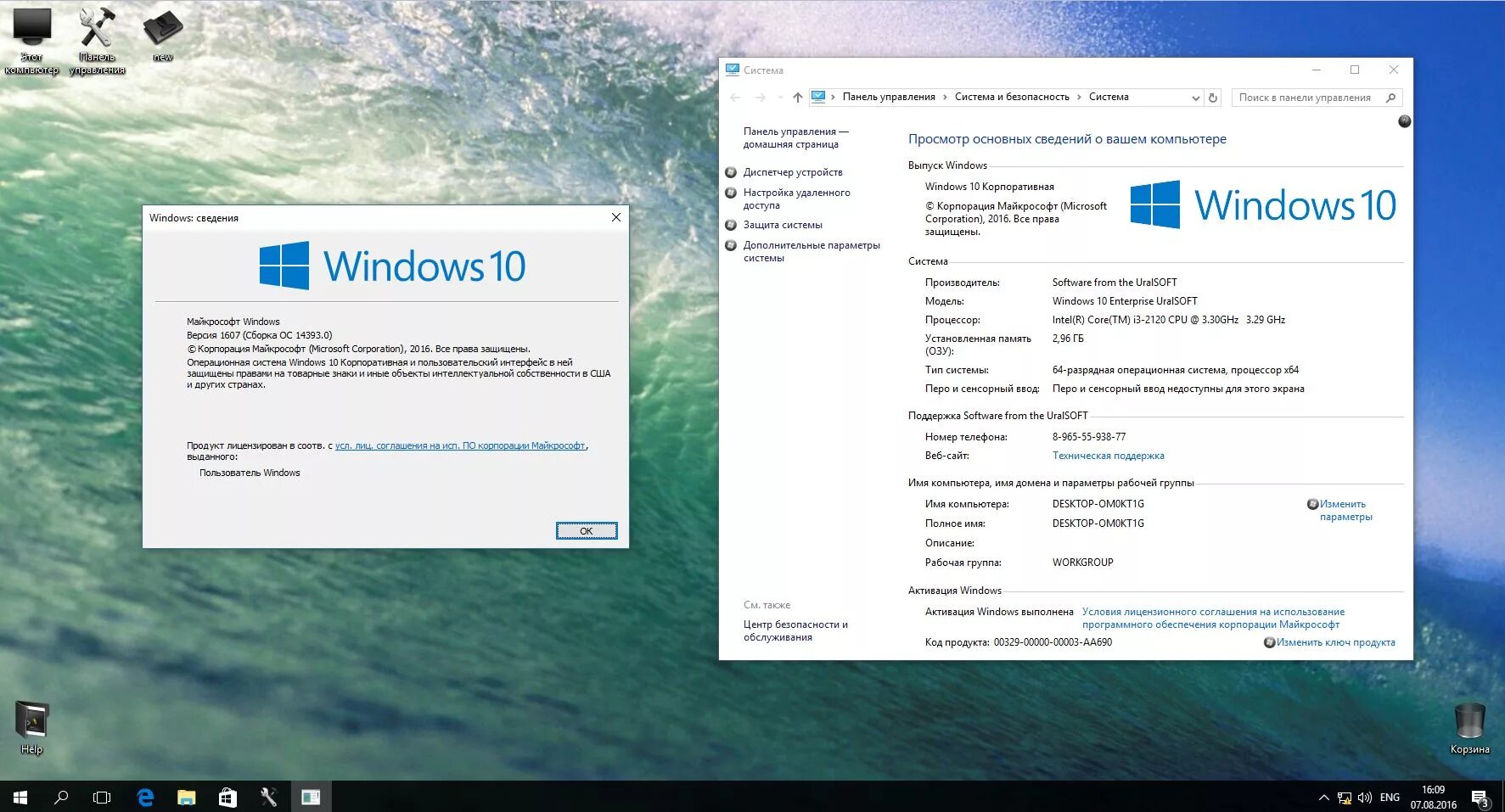Open Task View on the taskbar
This screenshot has height=812, width=1505.
(102, 797)
